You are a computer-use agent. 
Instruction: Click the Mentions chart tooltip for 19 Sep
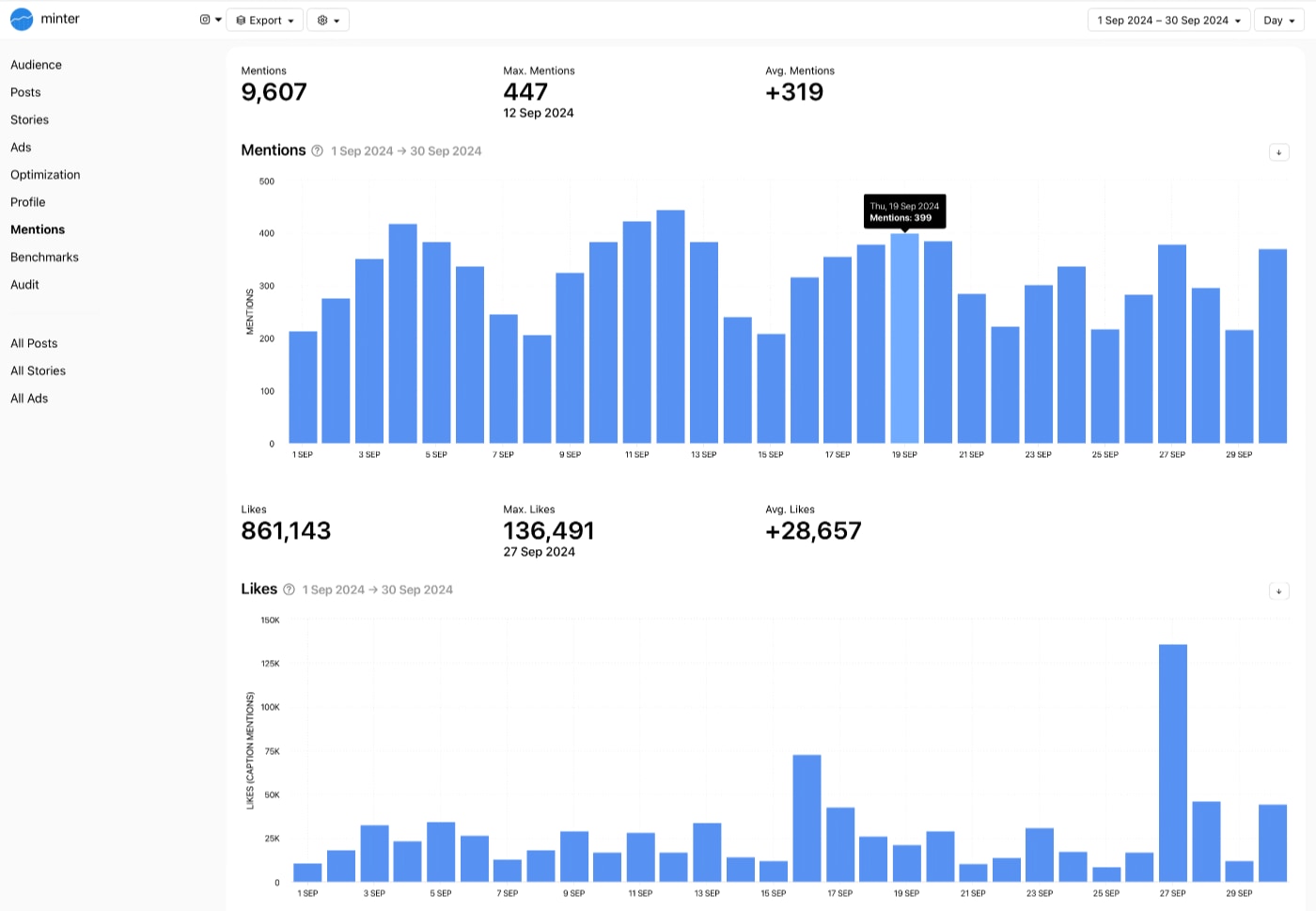pos(904,212)
